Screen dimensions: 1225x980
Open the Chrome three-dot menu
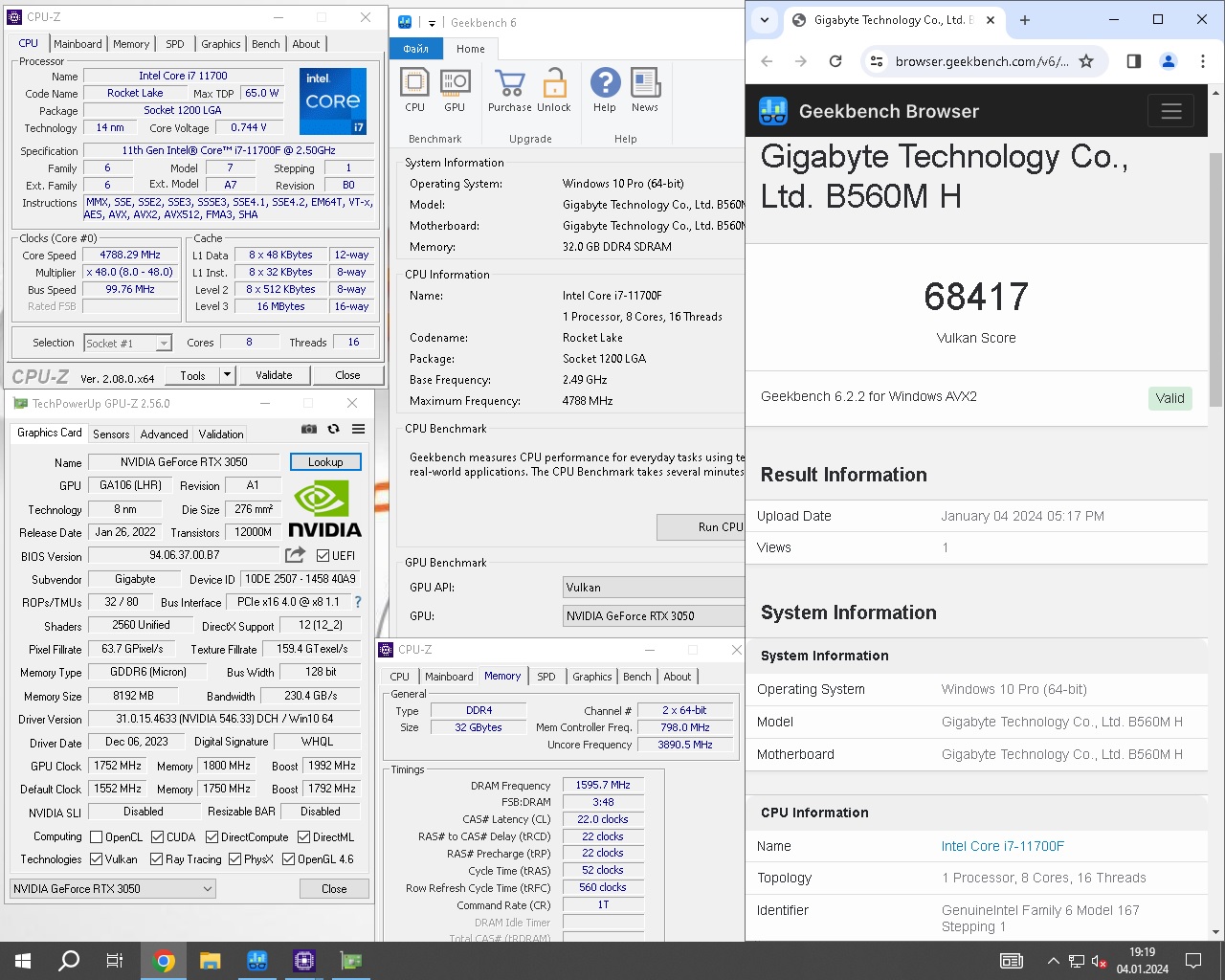click(x=1203, y=61)
